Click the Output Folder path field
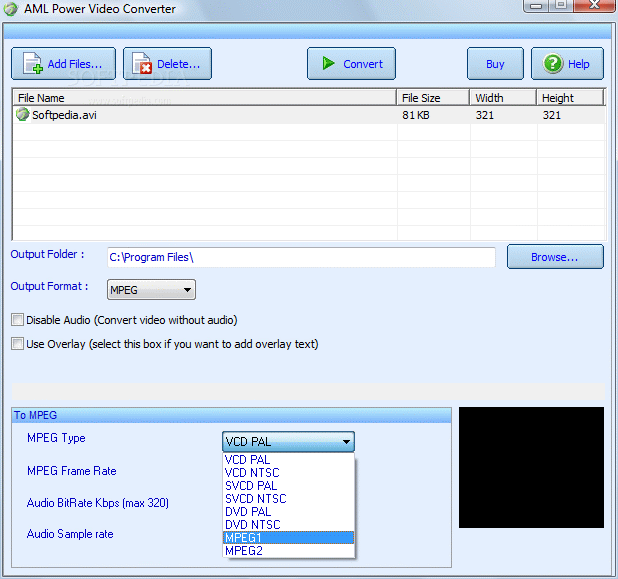 (x=301, y=257)
